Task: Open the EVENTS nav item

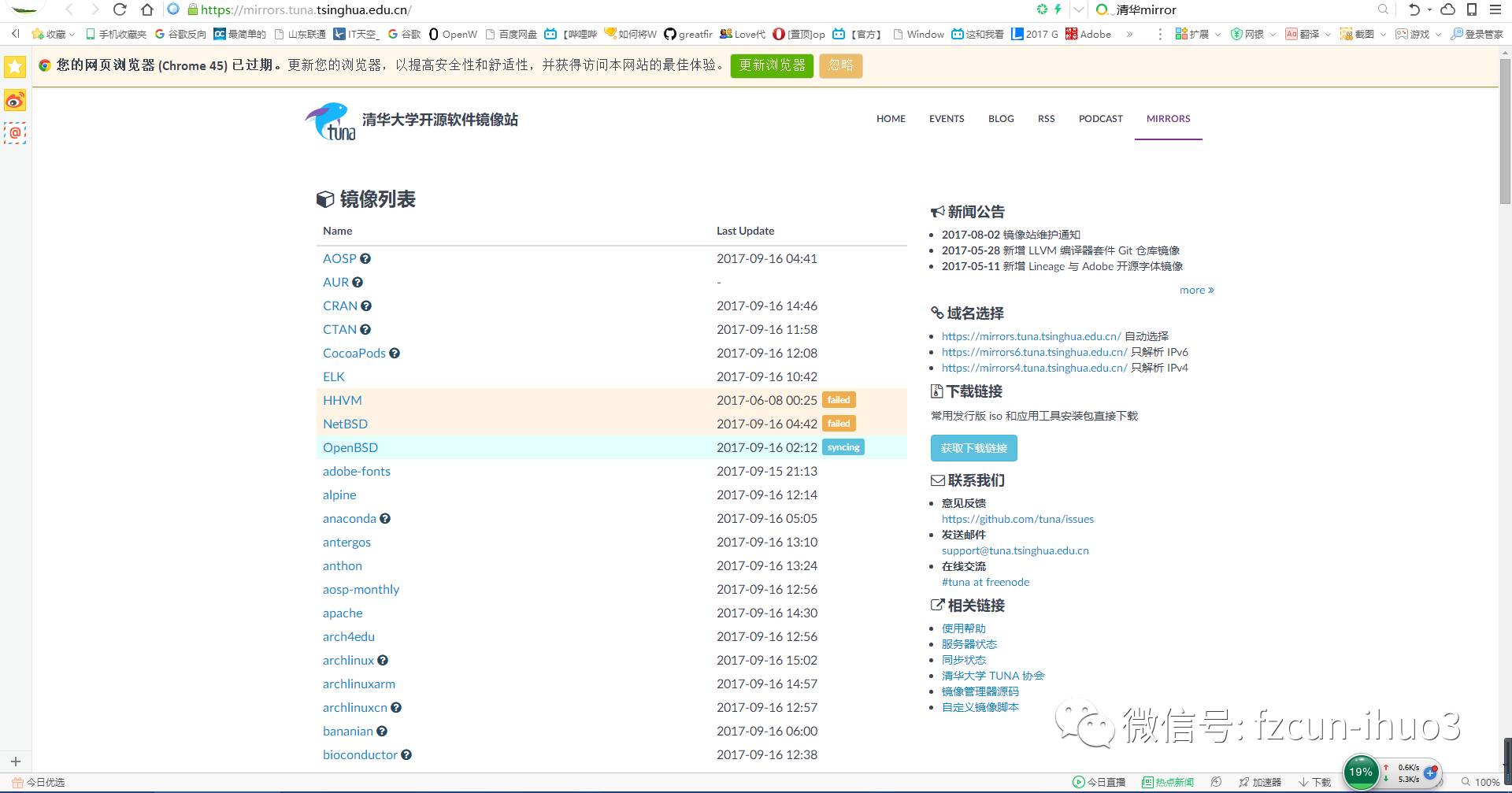Action: (947, 119)
